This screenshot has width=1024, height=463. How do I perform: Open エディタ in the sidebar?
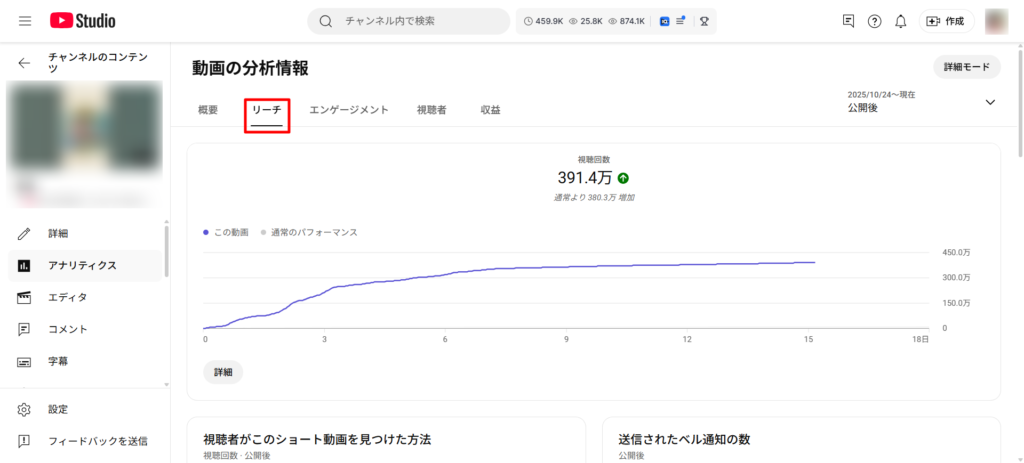click(67, 297)
